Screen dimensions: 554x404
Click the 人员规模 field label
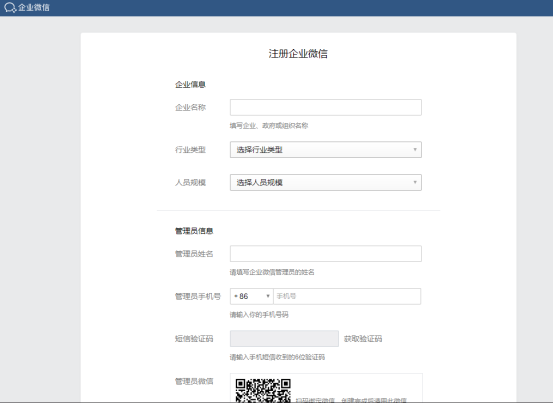(190, 183)
